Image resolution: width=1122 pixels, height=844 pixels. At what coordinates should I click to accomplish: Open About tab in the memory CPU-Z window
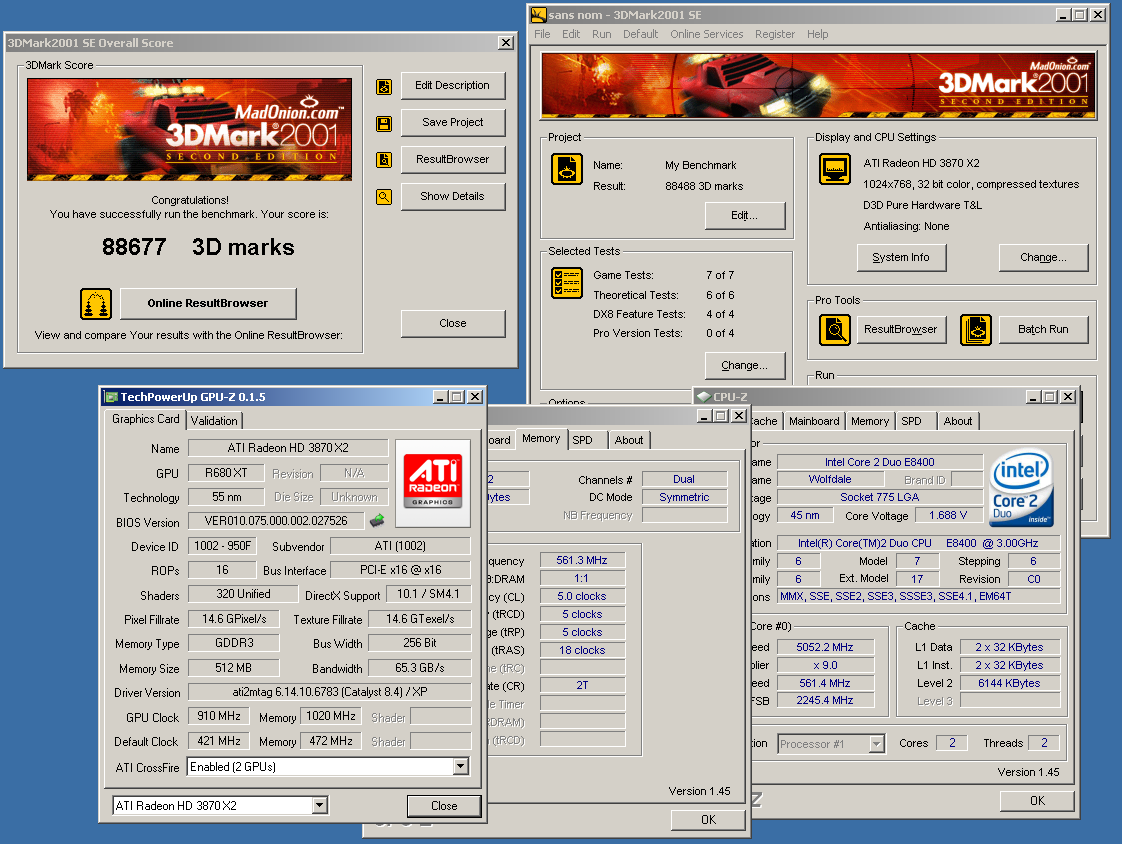629,440
